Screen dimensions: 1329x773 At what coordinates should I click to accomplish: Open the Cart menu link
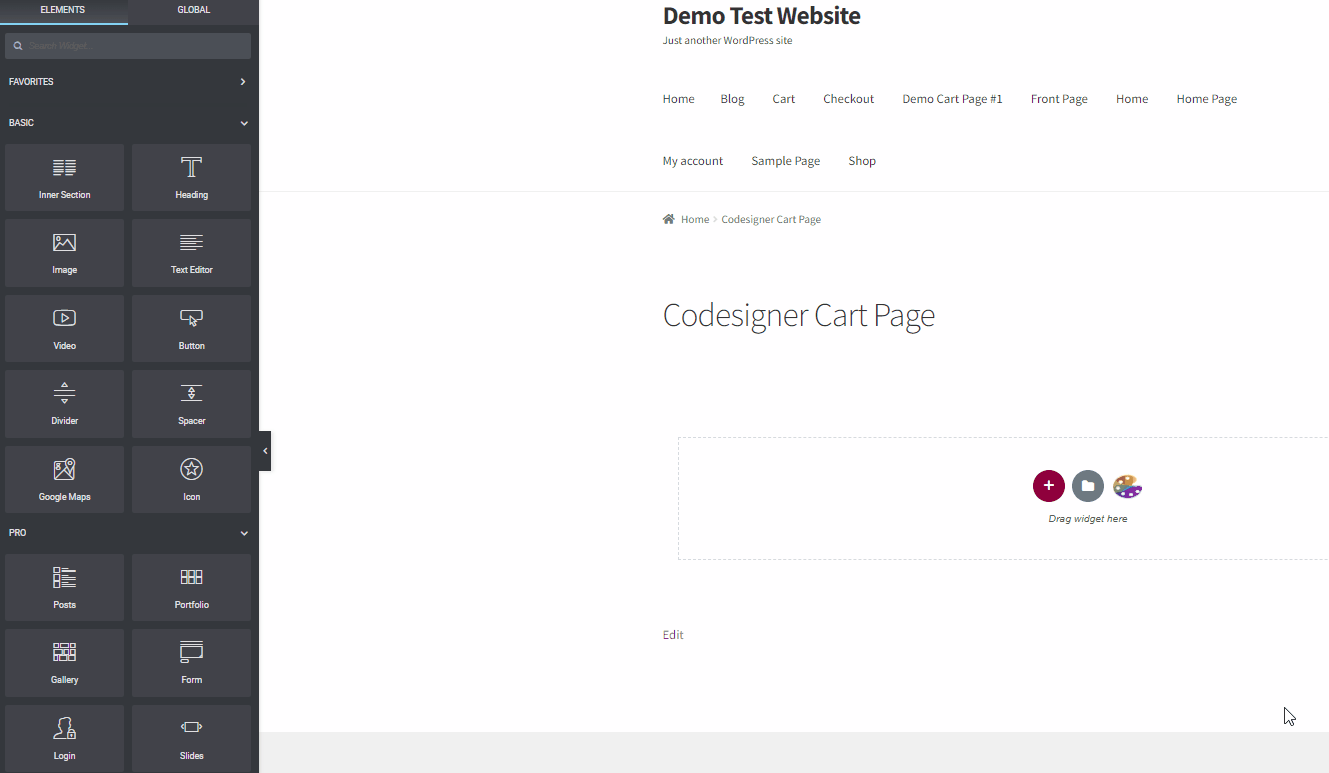tap(784, 99)
